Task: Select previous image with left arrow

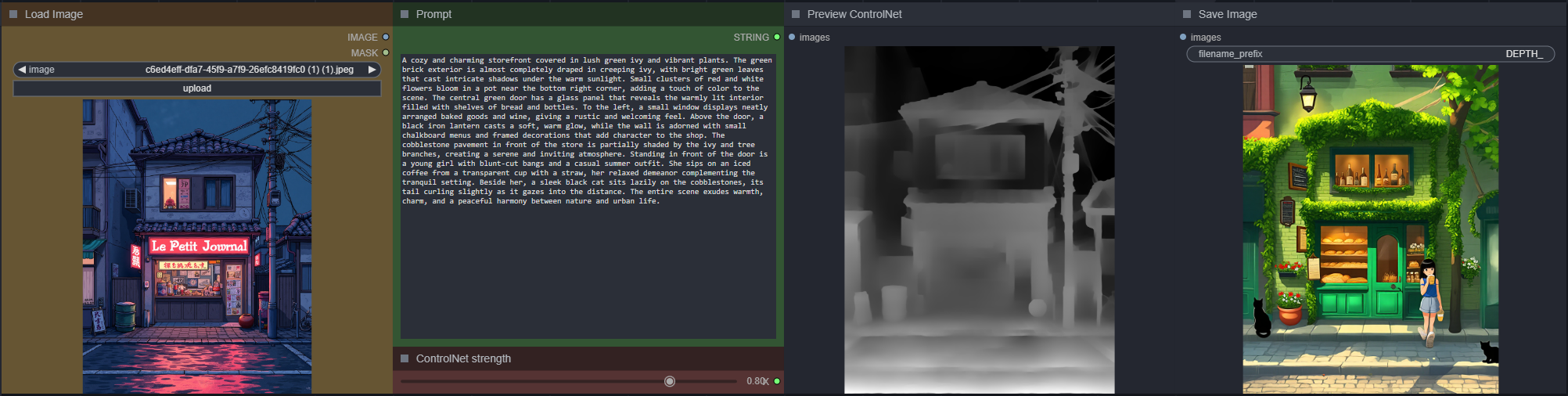Action: (22, 70)
